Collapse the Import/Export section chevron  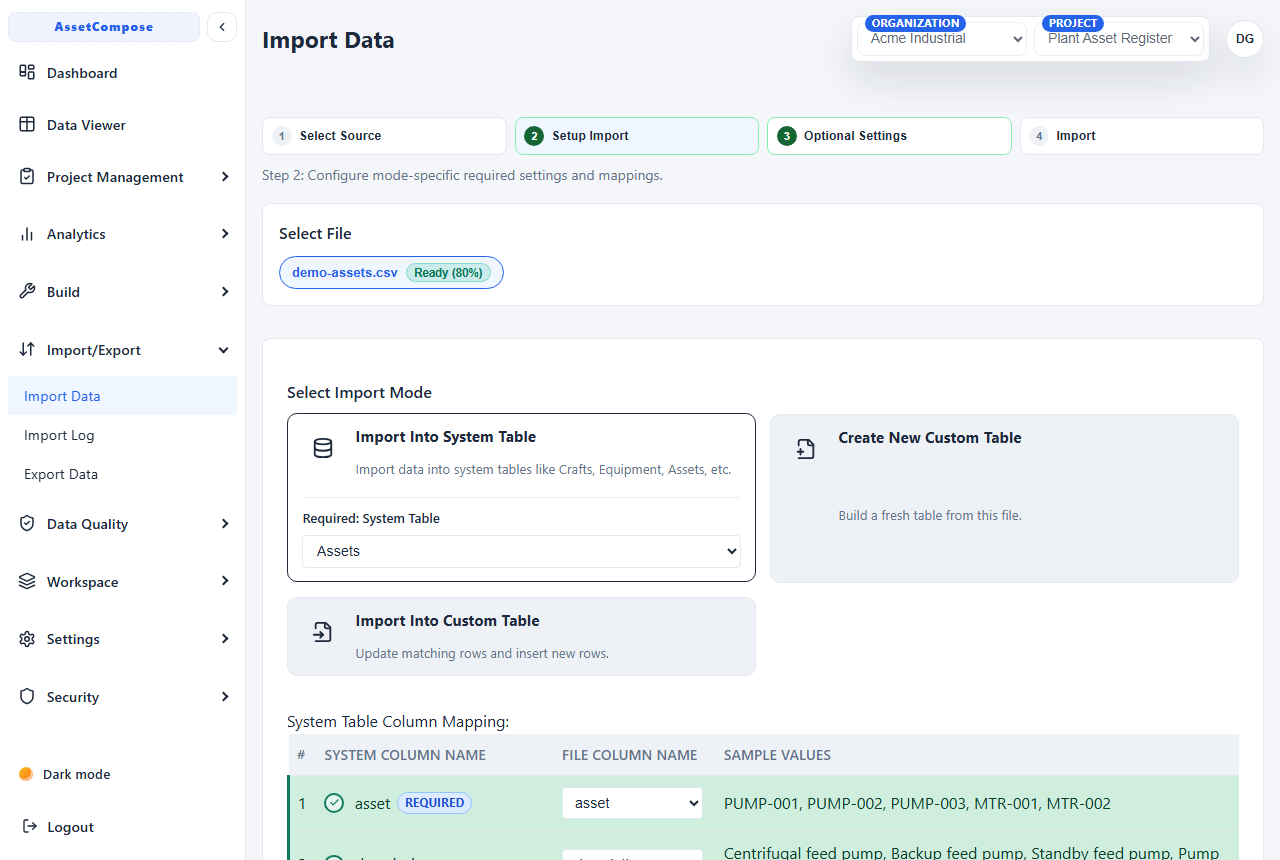pos(224,350)
